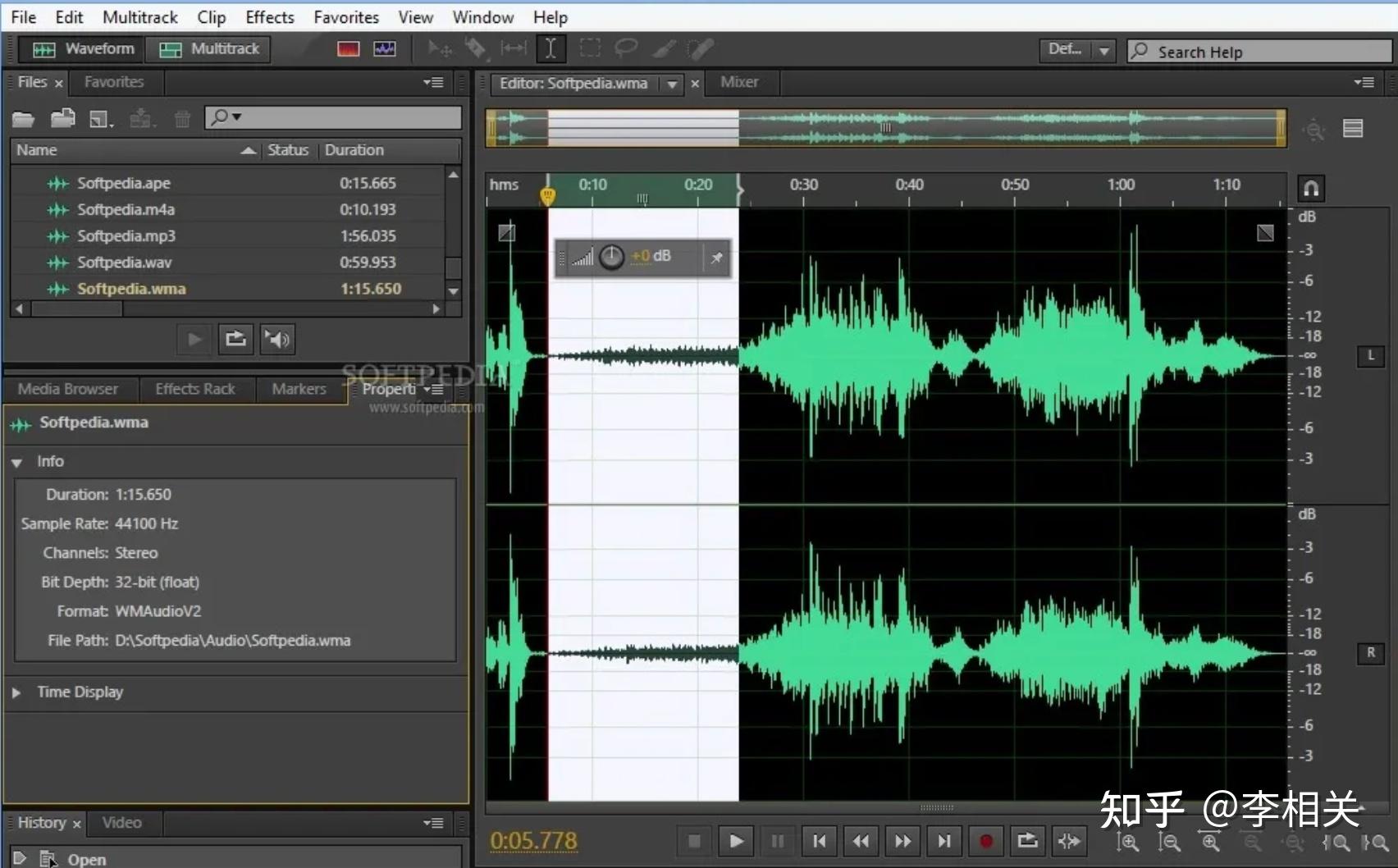Toggle the Skip Selection button

[1069, 841]
